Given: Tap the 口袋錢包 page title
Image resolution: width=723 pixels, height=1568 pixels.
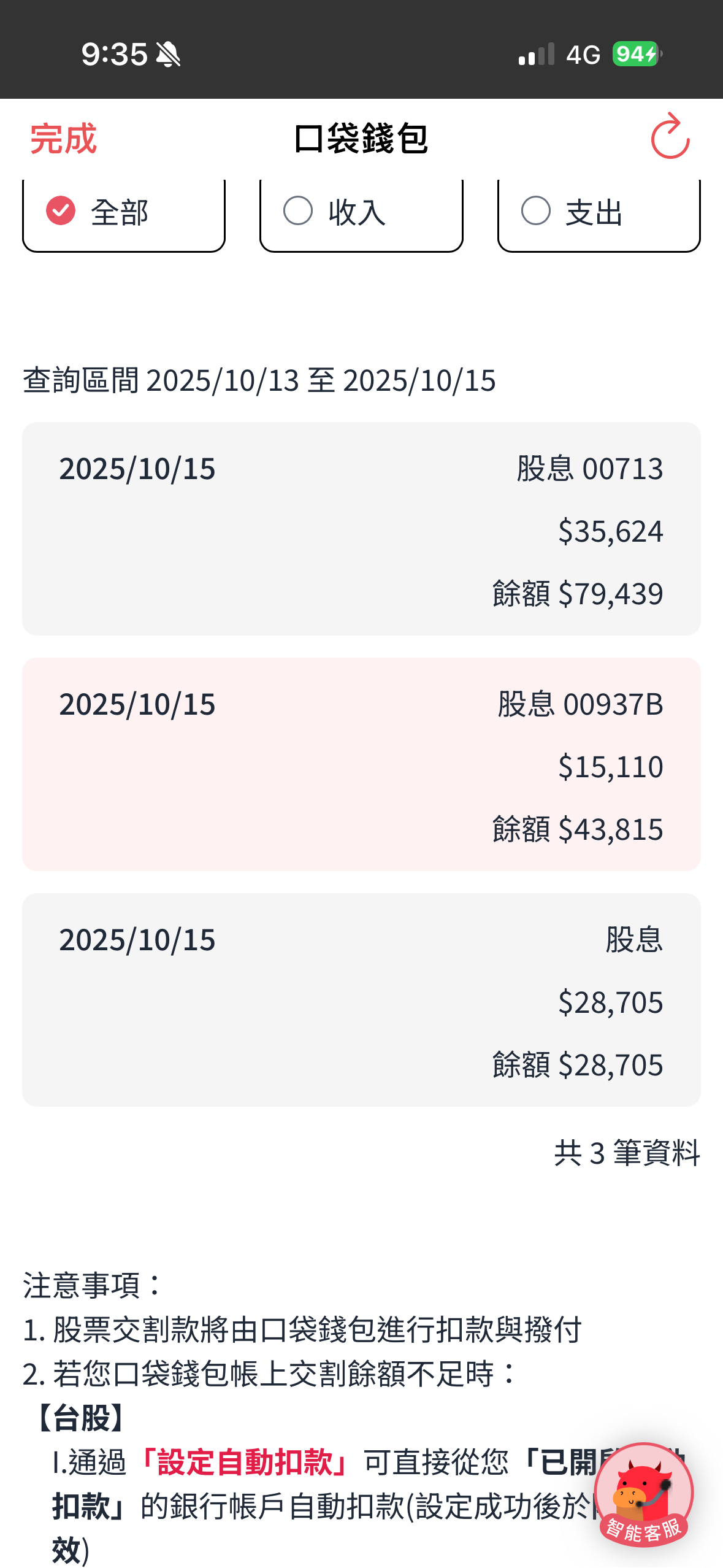Looking at the screenshot, I should pos(361,139).
